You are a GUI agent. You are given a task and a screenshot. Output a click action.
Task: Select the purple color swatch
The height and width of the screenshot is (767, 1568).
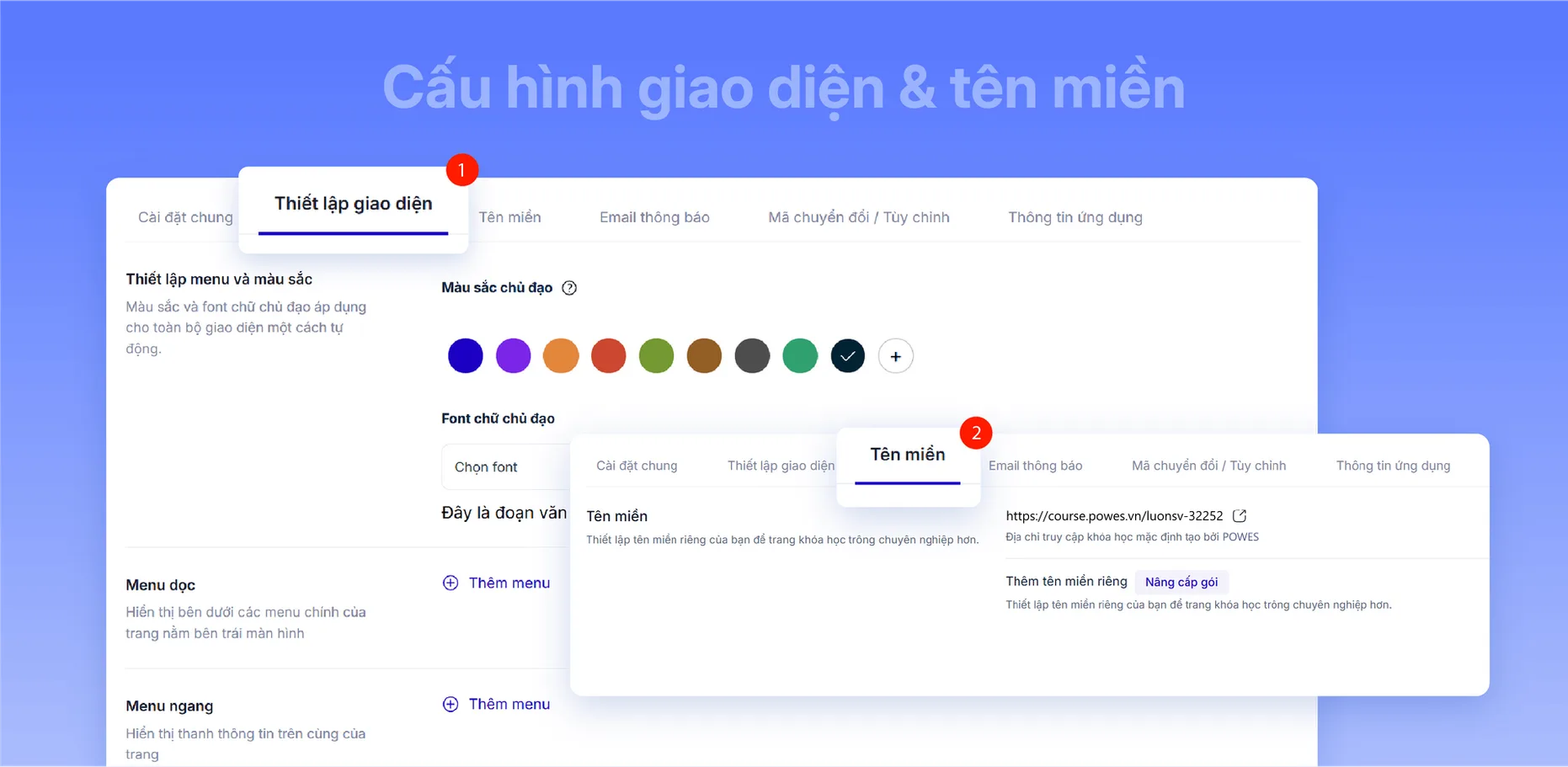pos(513,356)
